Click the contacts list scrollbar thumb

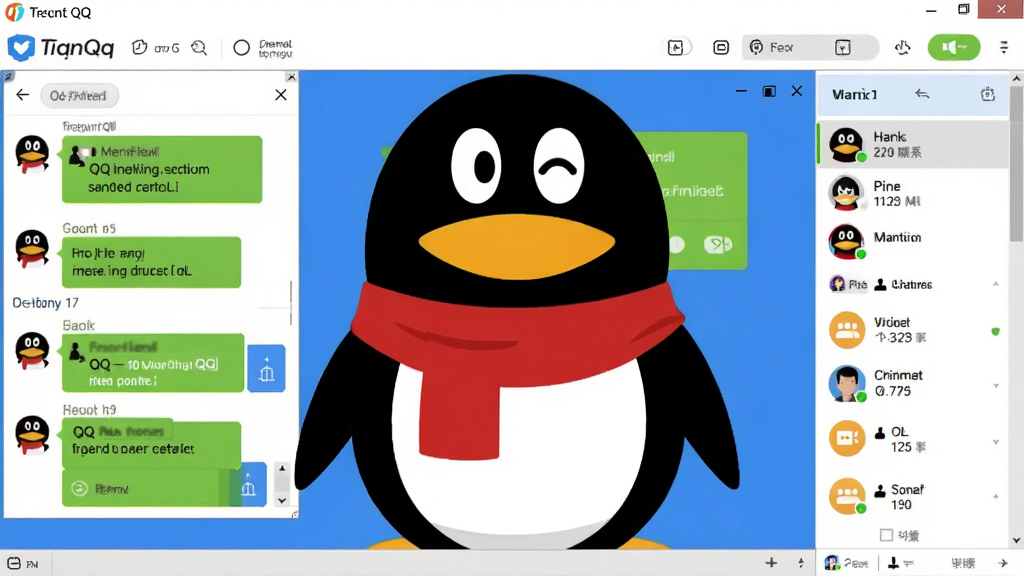pyautogui.click(x=1016, y=163)
